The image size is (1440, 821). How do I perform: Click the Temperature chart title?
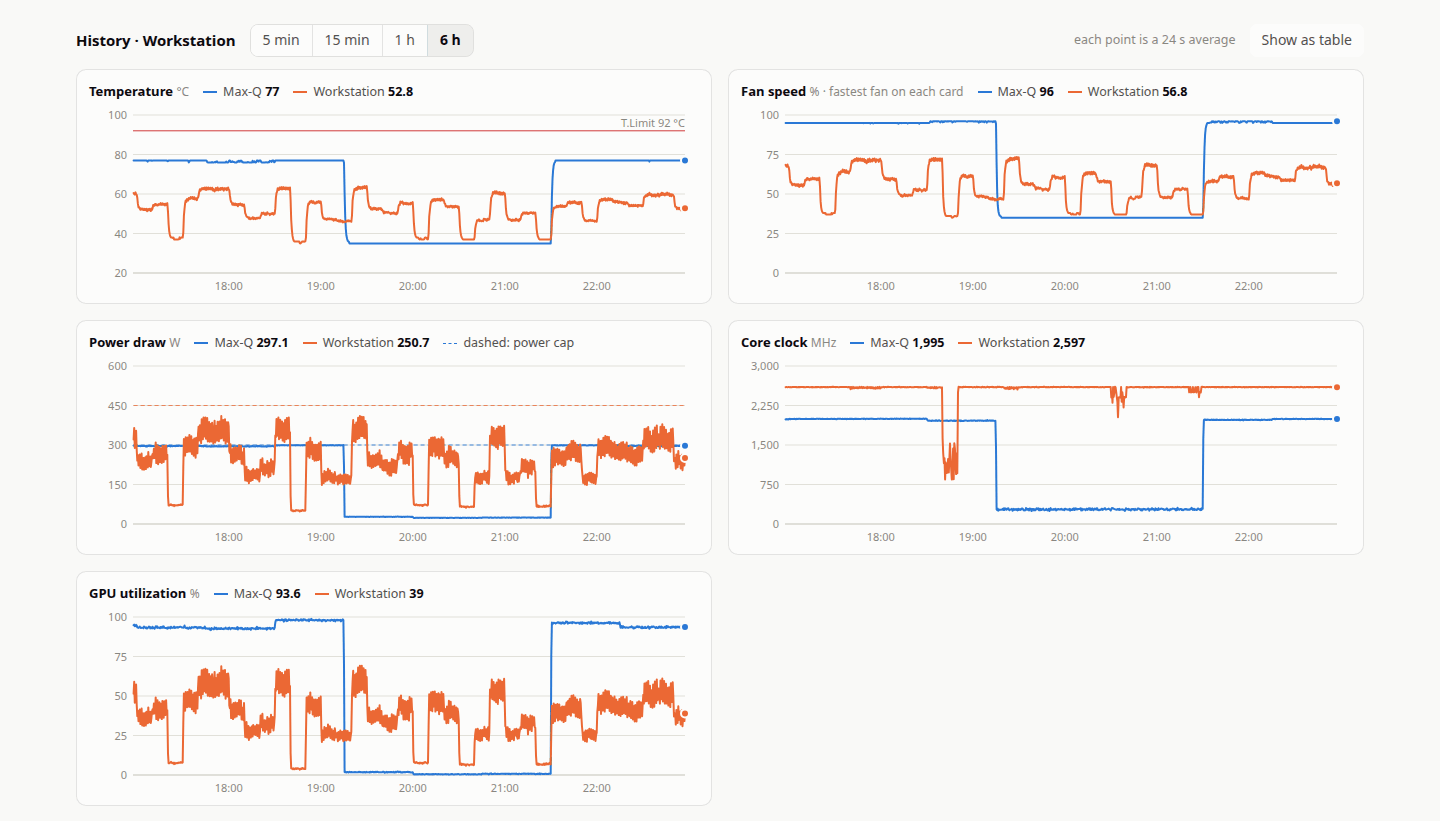tap(131, 91)
